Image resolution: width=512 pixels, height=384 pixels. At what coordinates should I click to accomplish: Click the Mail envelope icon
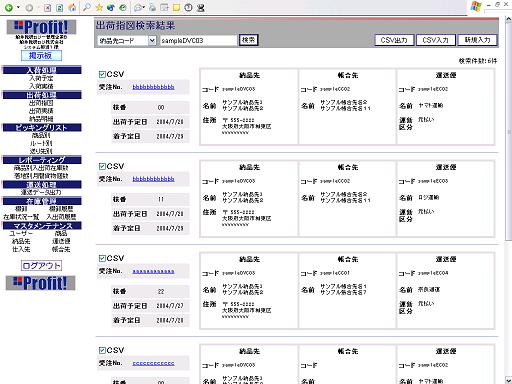point(138,8)
